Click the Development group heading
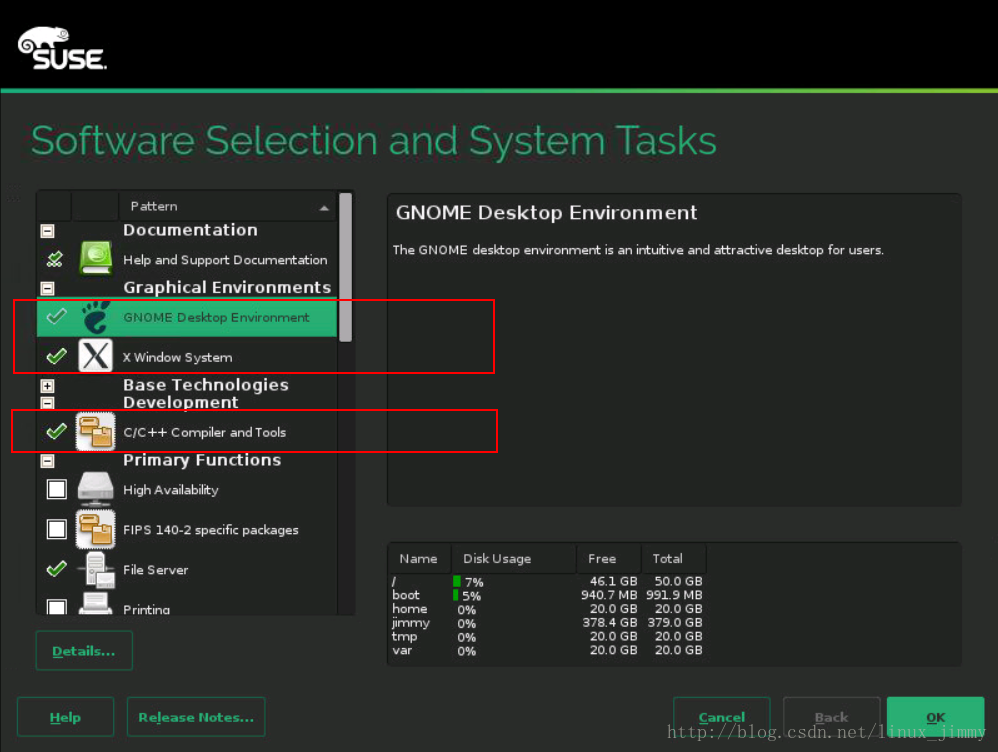The image size is (998, 752). [181, 402]
